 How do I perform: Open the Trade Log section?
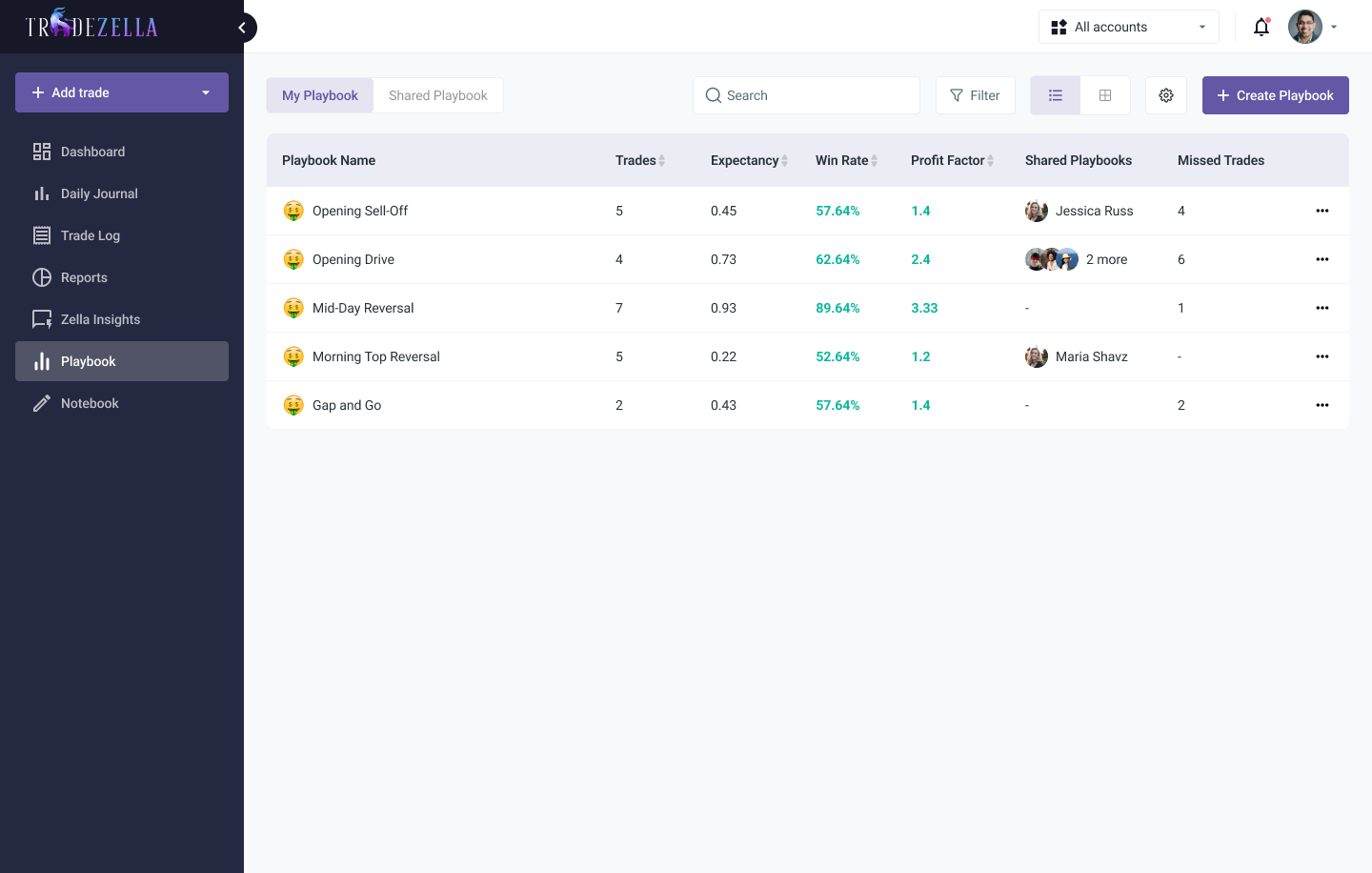(x=91, y=234)
